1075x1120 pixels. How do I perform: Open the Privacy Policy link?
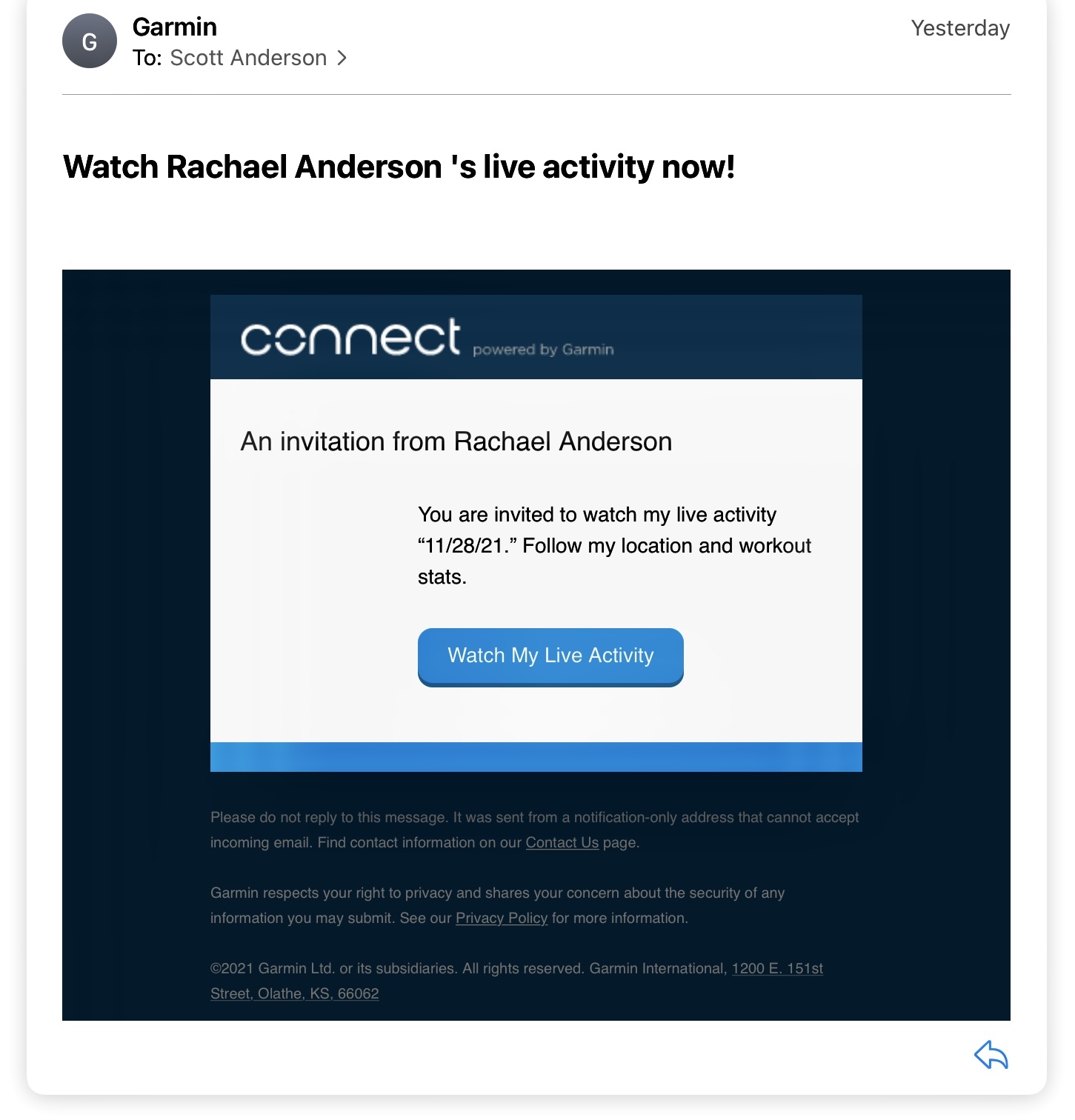point(502,918)
